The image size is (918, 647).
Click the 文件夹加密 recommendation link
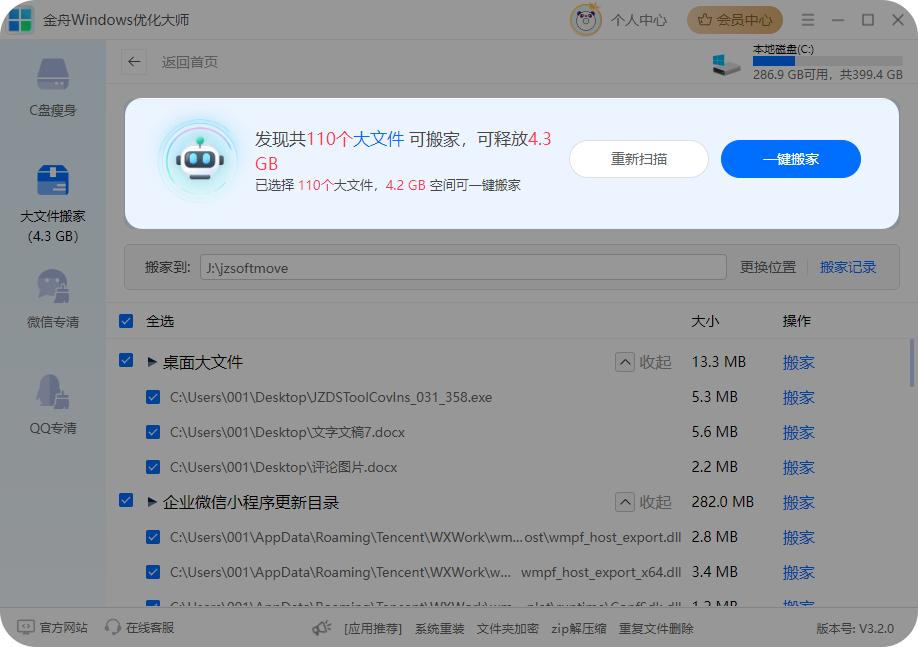[508, 629]
